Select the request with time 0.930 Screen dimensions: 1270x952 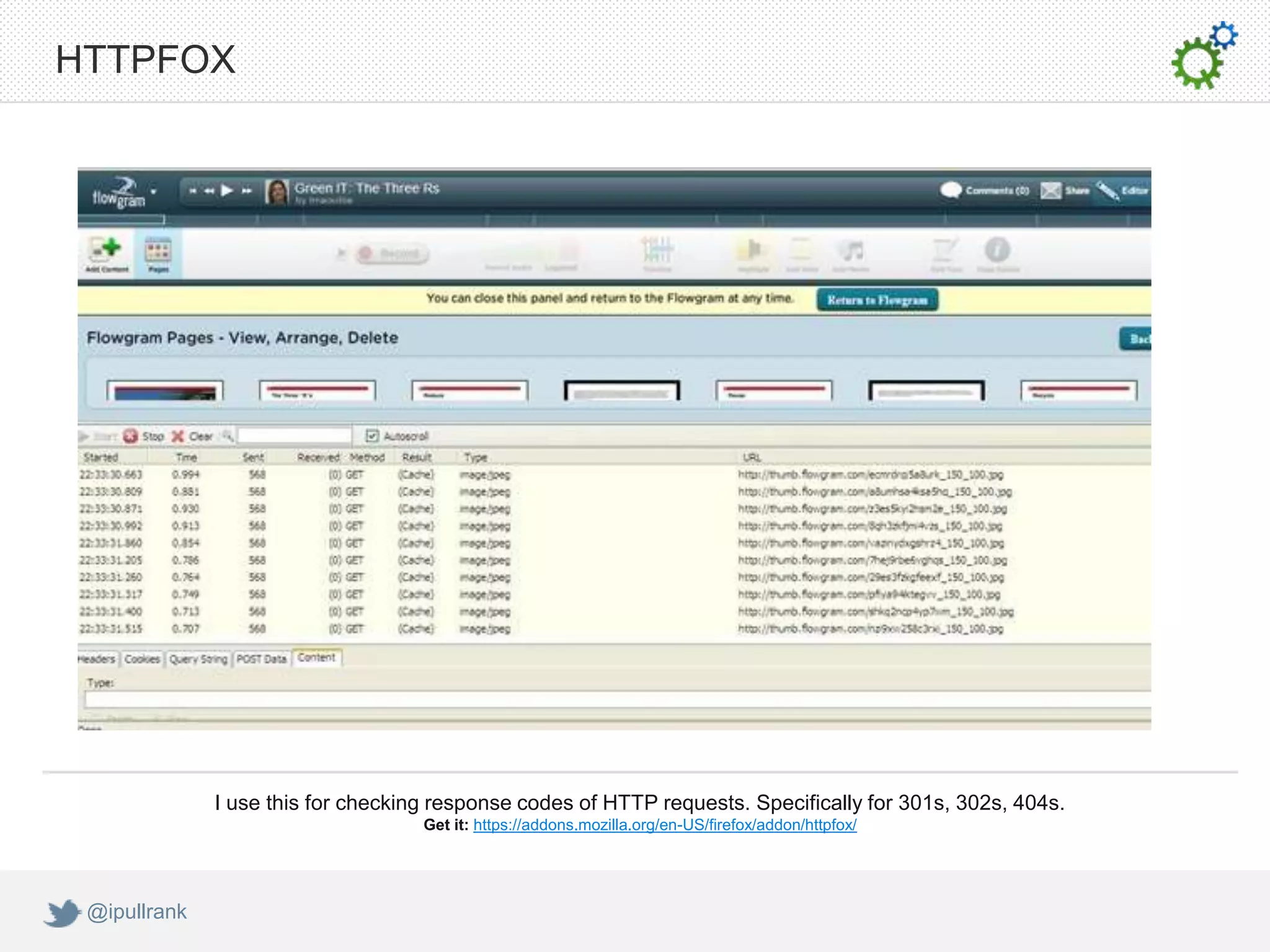[x=614, y=509]
